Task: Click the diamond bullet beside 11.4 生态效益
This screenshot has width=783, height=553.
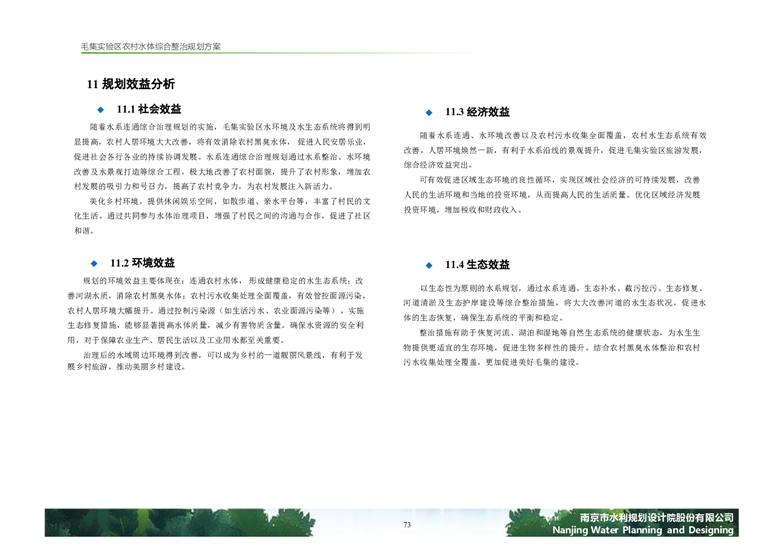Action: click(x=428, y=265)
